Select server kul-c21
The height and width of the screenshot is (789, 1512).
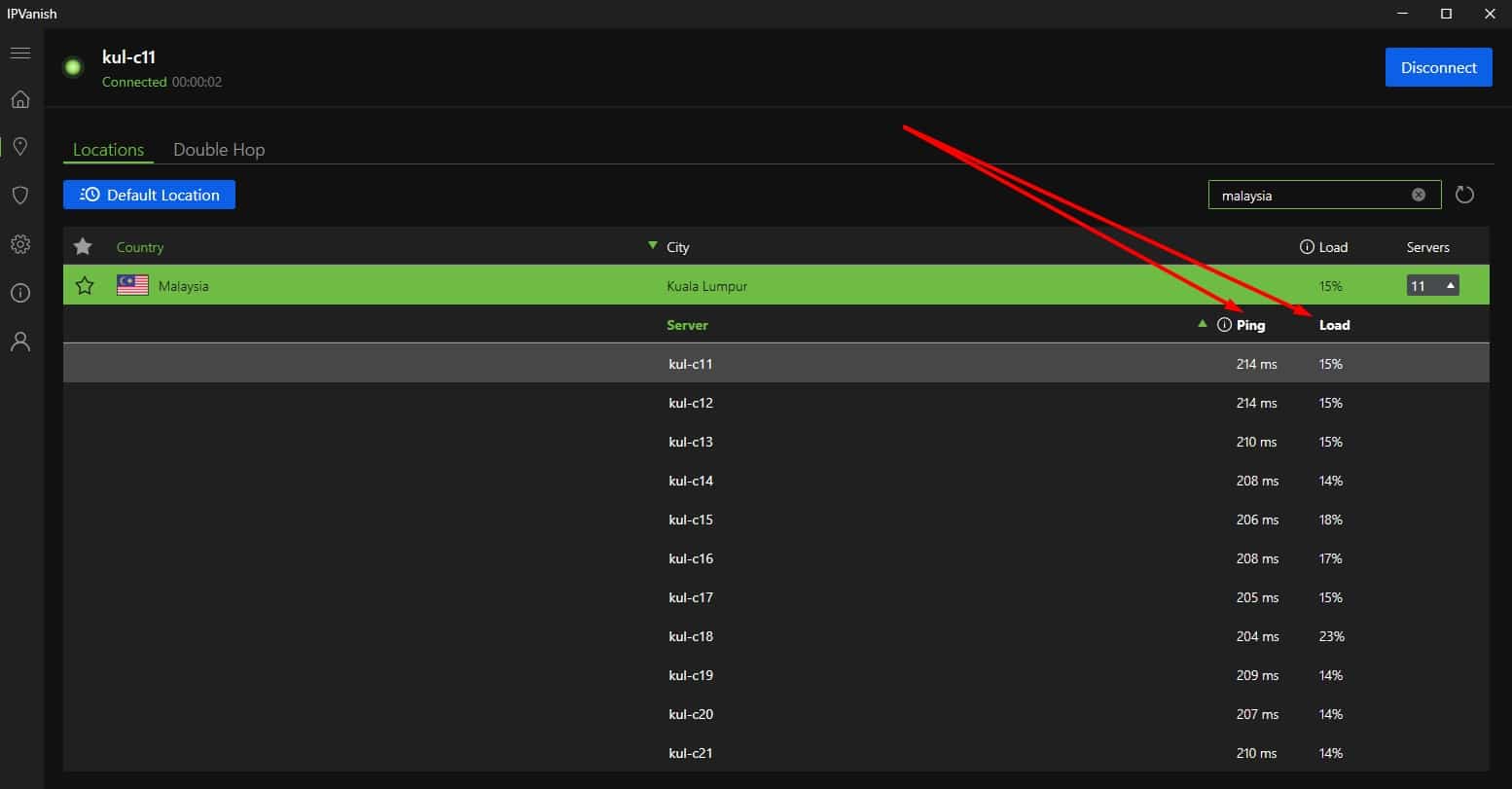coord(776,752)
